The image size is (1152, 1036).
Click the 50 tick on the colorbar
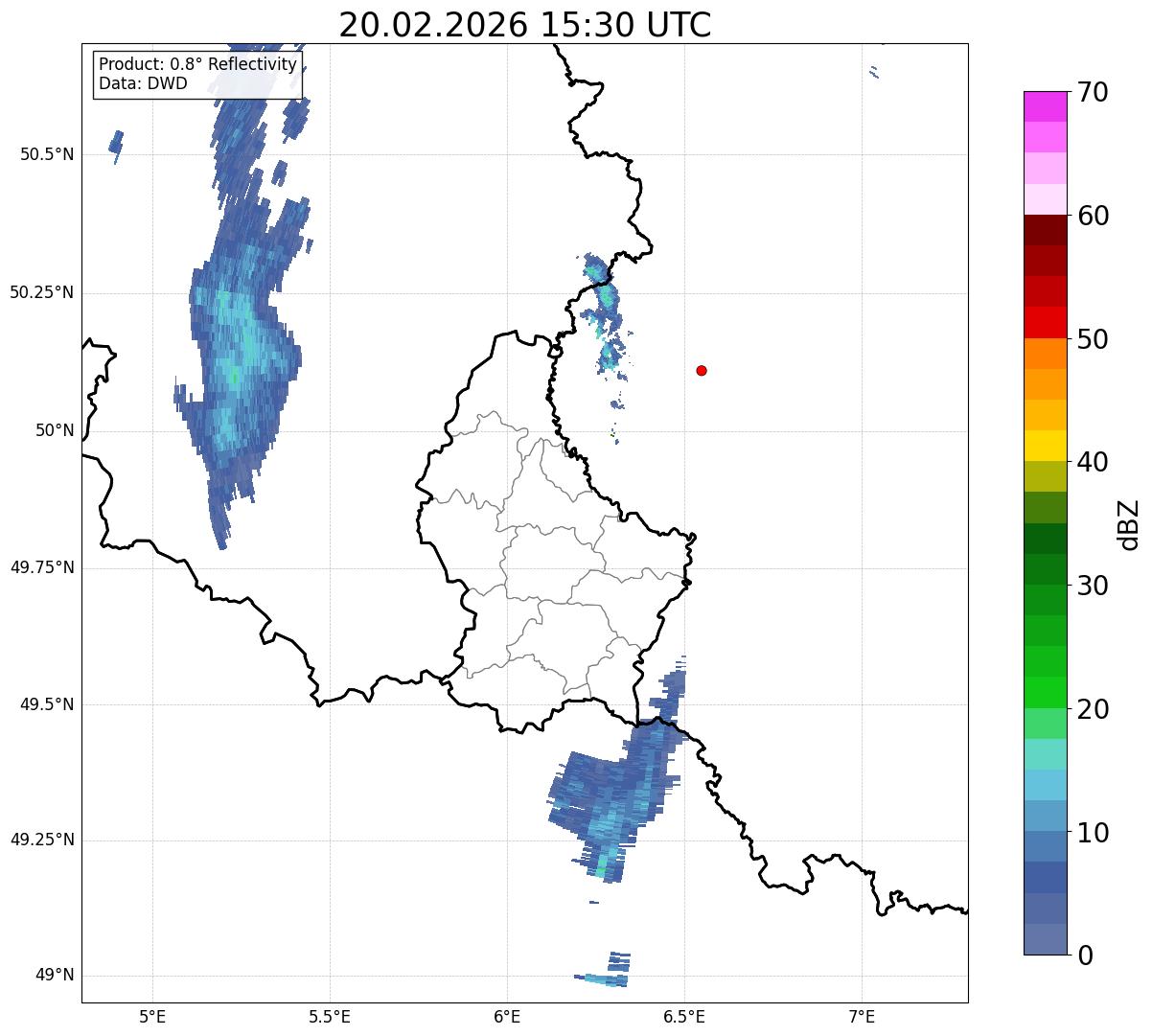click(x=1093, y=339)
